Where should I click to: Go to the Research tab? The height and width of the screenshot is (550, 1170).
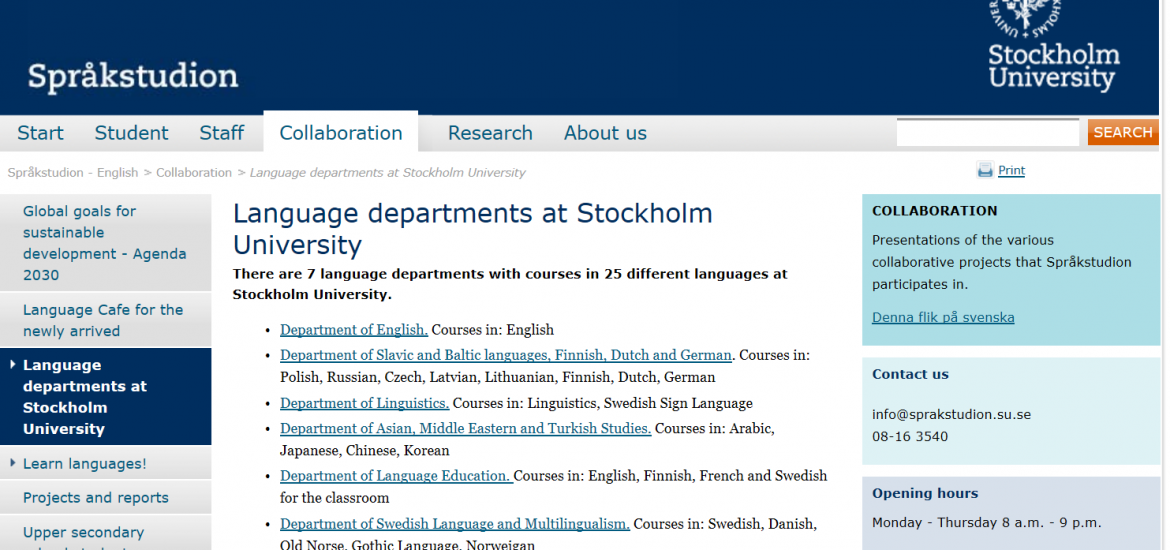click(x=490, y=133)
